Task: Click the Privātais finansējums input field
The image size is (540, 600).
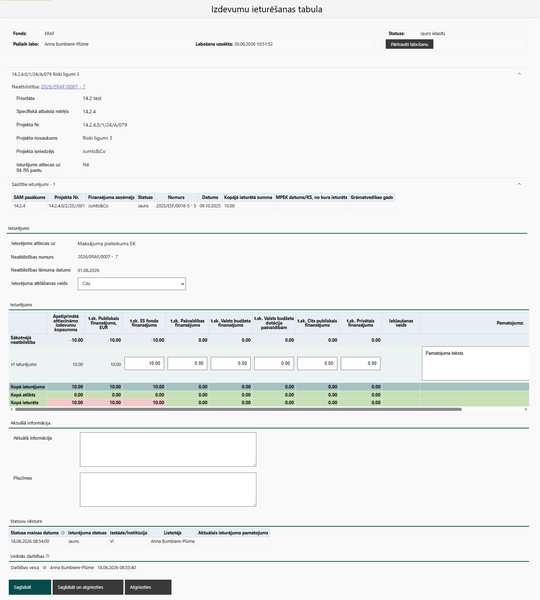Action: pyautogui.click(x=361, y=364)
